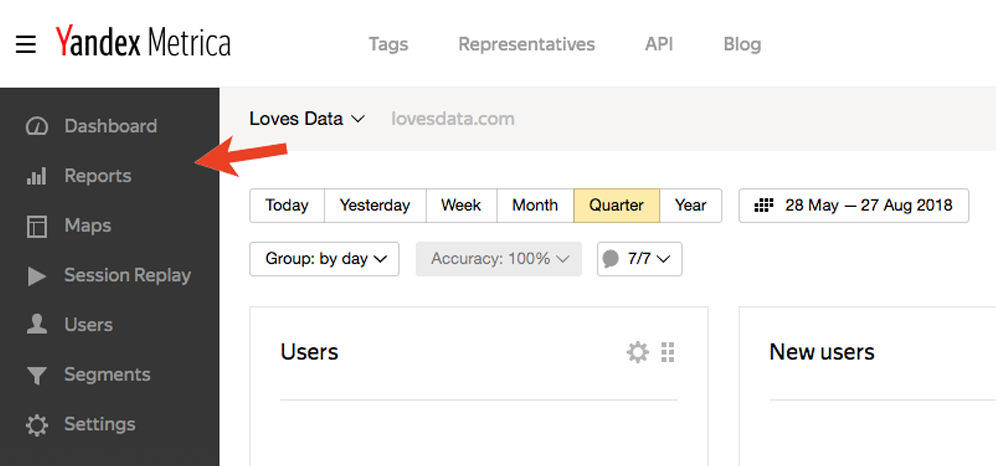The width and height of the screenshot is (996, 466).
Task: Open the date range 28 May — 27 Aug 2018
Action: point(854,206)
